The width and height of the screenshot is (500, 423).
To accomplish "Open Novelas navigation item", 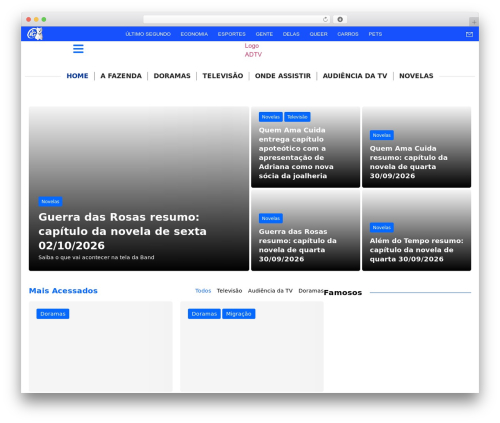I will (416, 76).
